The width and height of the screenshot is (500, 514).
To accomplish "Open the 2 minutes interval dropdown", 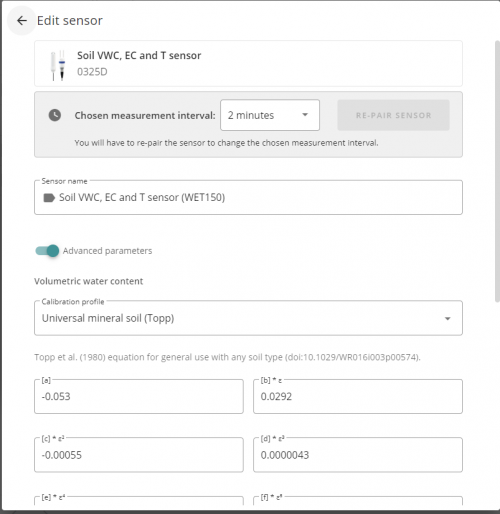I will tap(270, 115).
